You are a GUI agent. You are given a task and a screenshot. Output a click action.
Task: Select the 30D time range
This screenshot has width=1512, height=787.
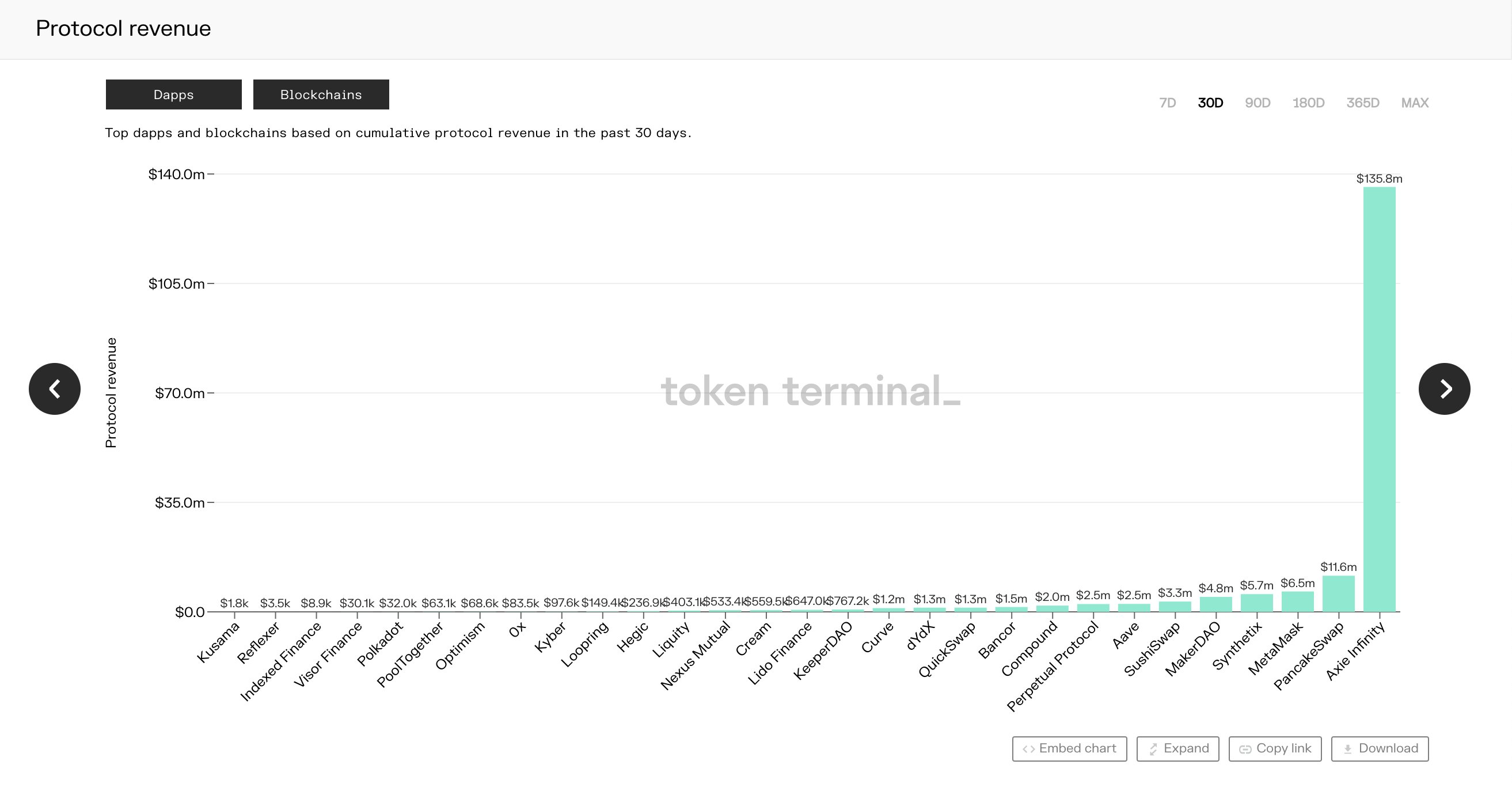pyautogui.click(x=1210, y=103)
